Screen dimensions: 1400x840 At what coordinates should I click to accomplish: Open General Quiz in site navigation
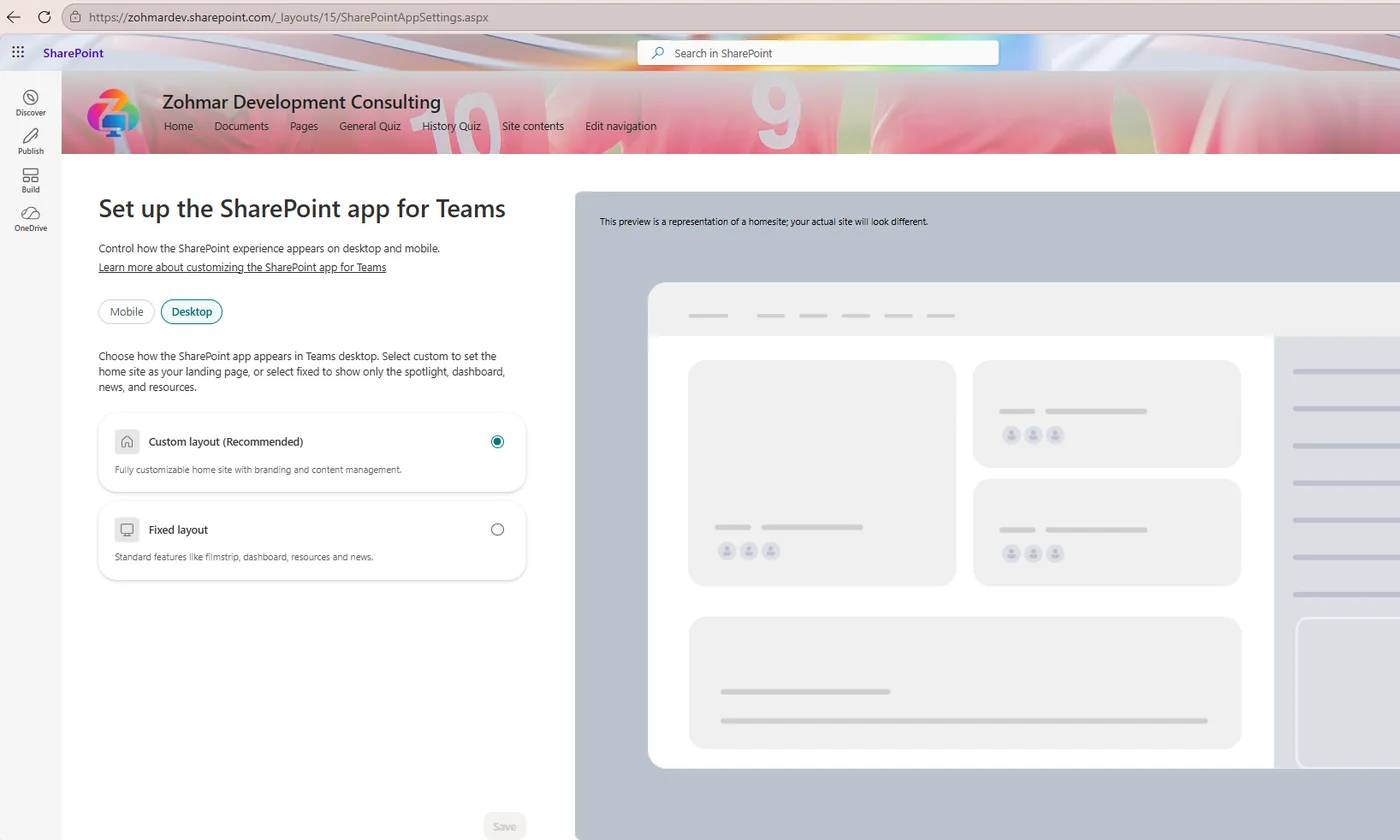370,126
